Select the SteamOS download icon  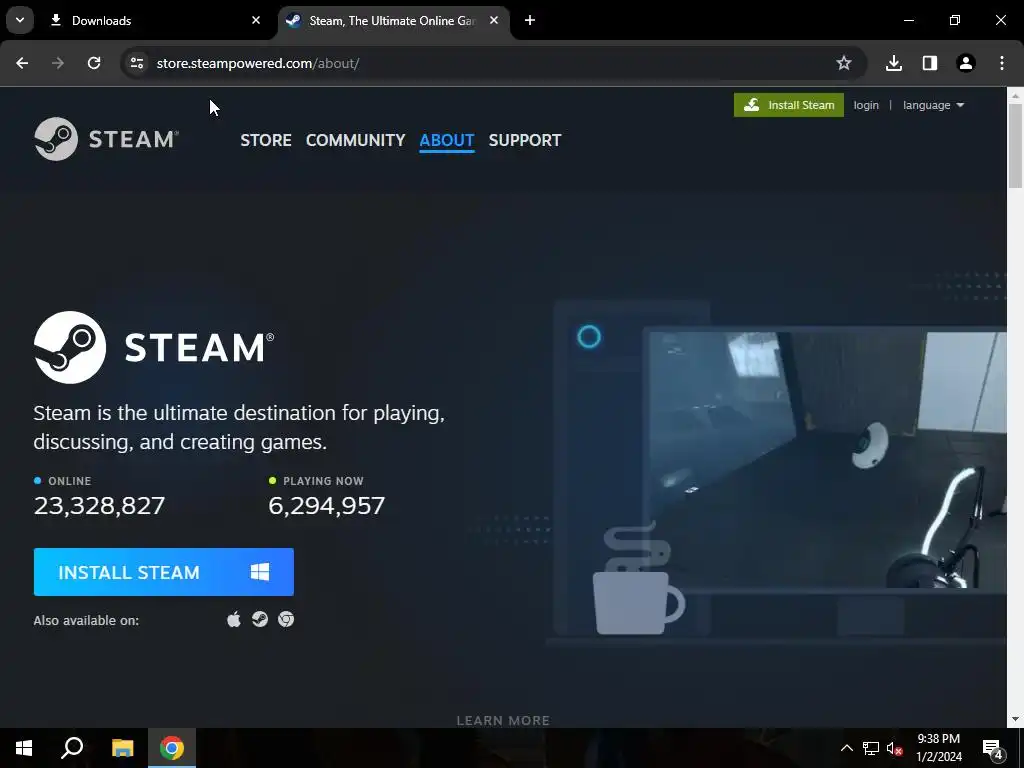260,619
